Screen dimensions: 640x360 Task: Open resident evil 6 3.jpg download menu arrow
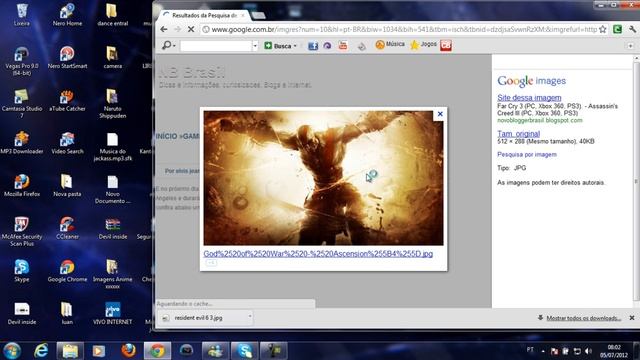pyautogui.click(x=249, y=317)
